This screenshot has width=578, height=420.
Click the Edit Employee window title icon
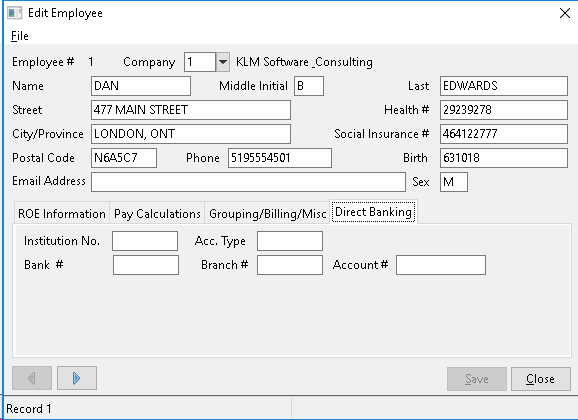click(x=15, y=13)
